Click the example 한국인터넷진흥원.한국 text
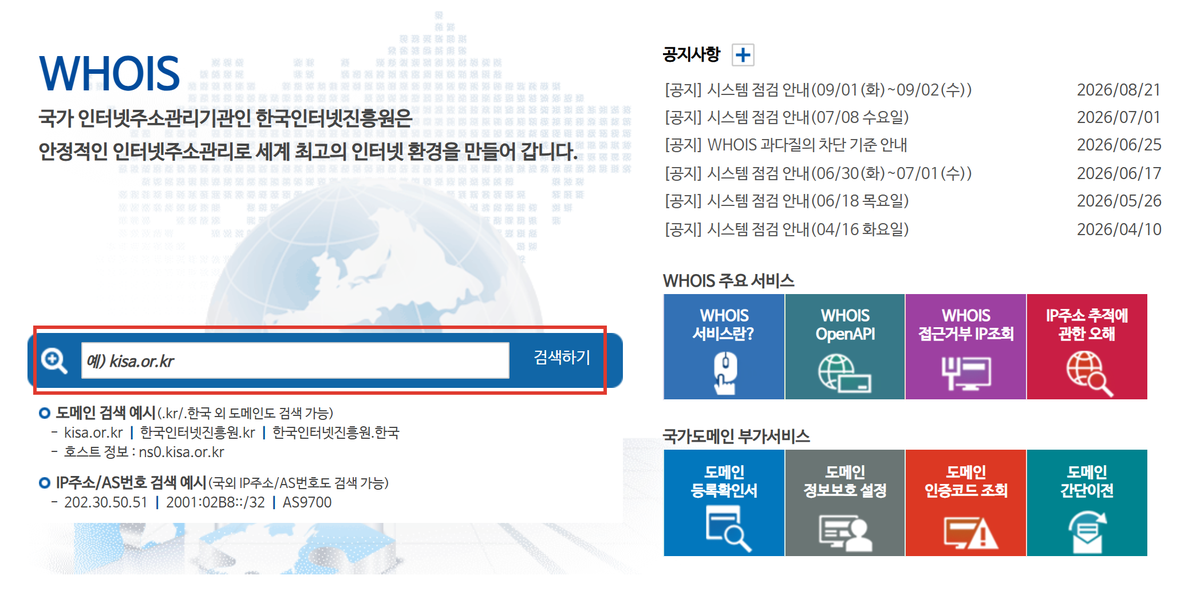This screenshot has height=595, width=1200. pyautogui.click(x=335, y=433)
